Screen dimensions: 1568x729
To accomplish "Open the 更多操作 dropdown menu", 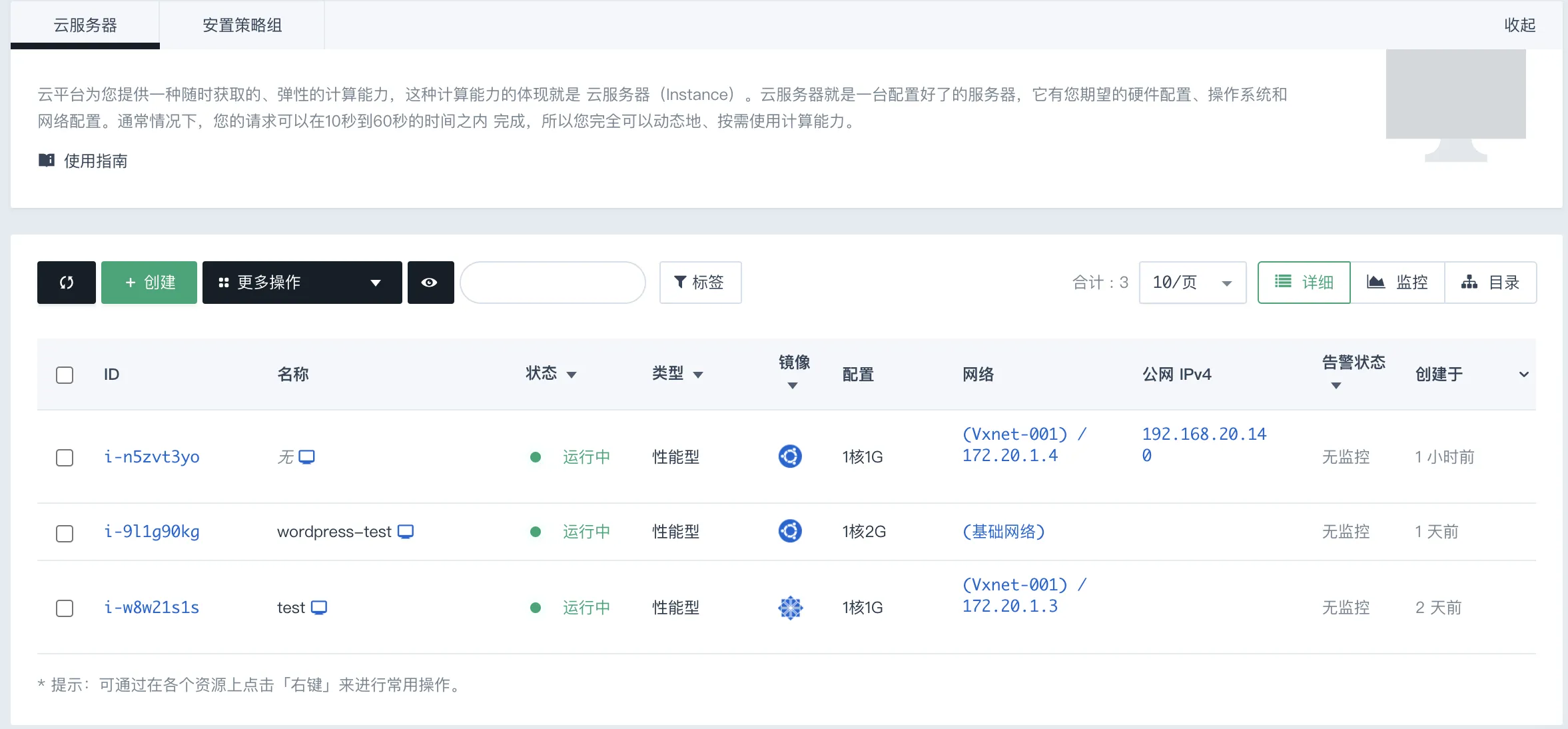I will click(302, 283).
